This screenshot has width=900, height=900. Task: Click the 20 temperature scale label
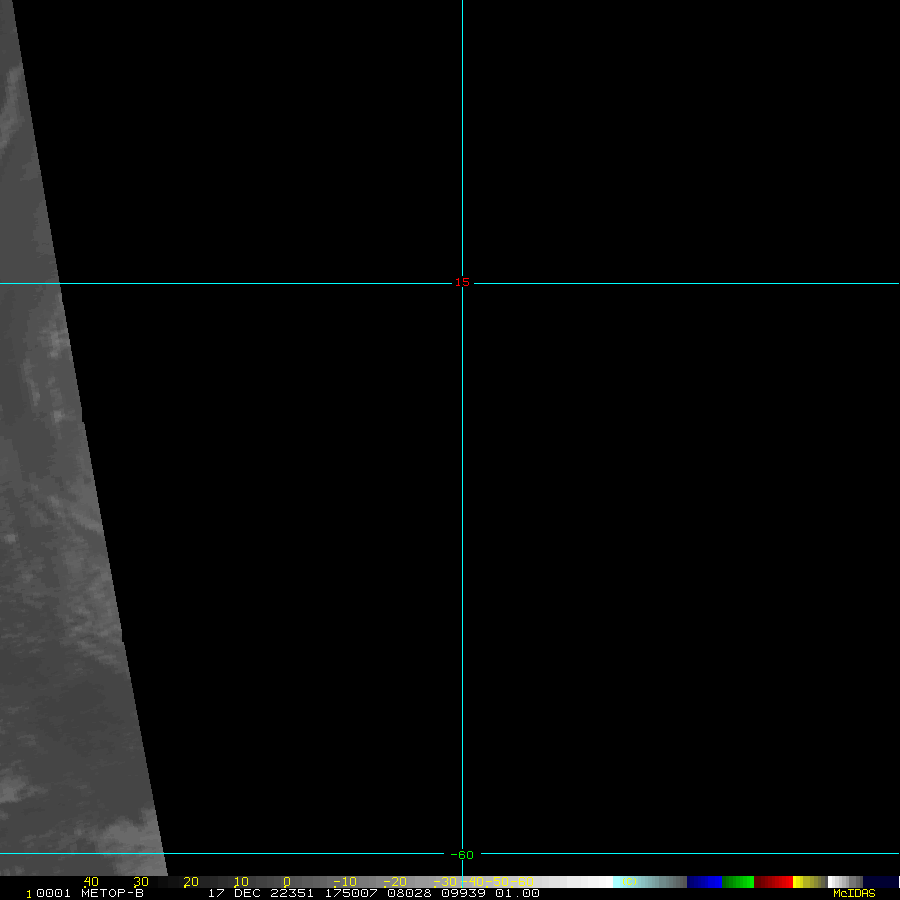(191, 882)
